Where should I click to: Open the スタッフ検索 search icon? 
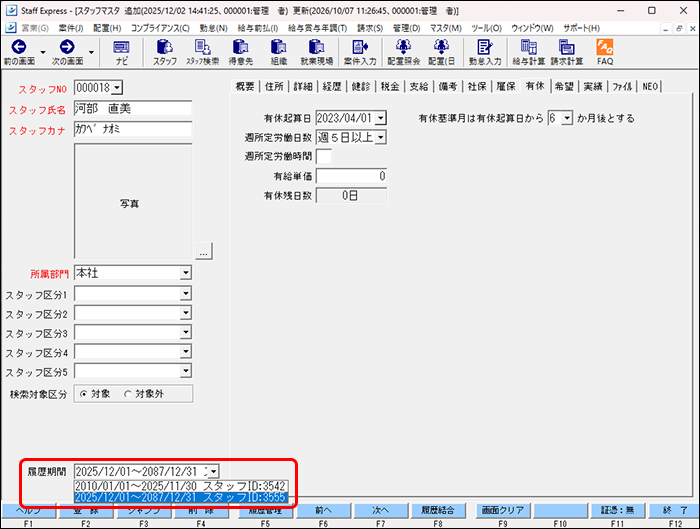[x=203, y=53]
